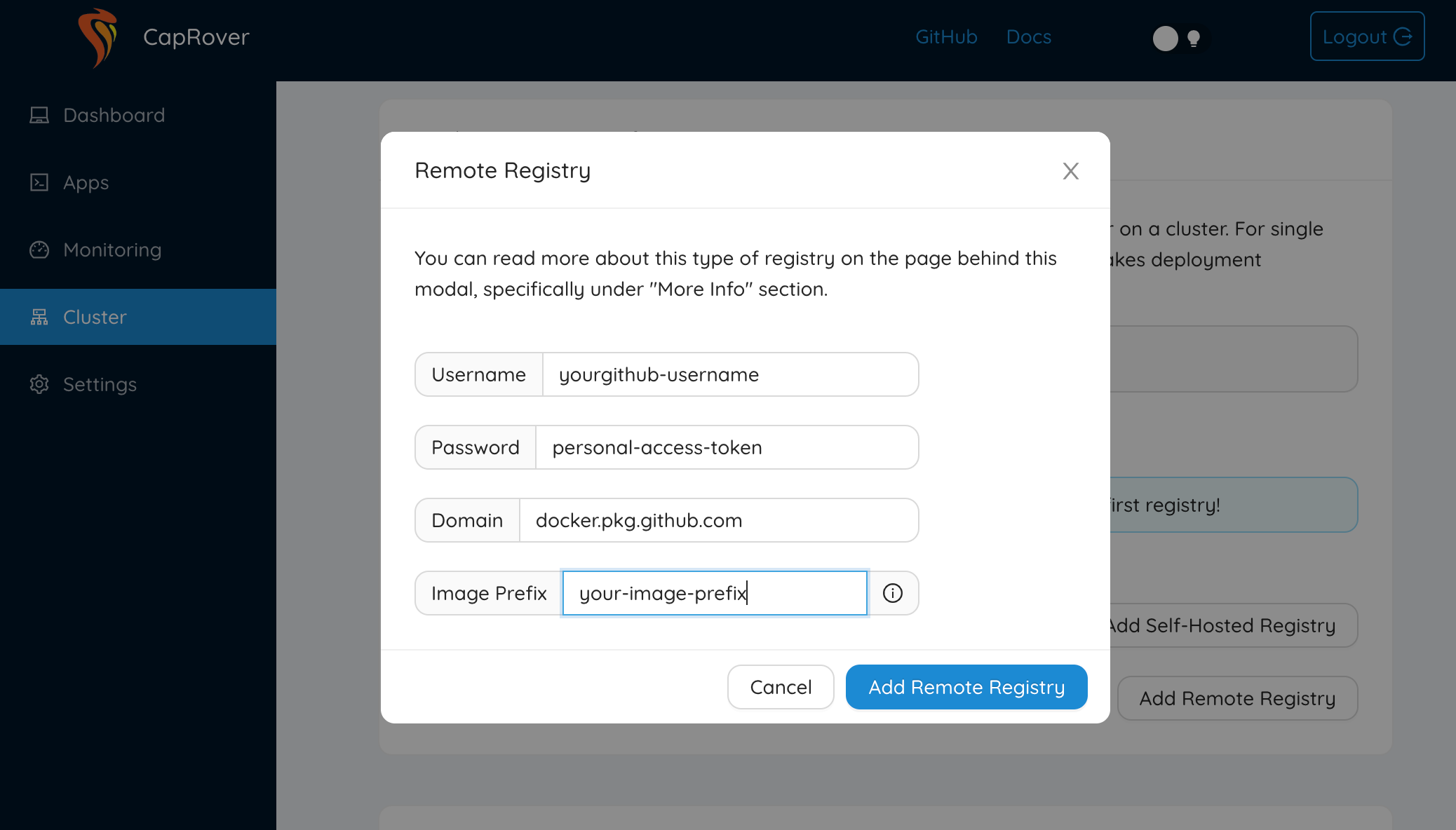Close the Remote Registry modal

(x=1070, y=171)
